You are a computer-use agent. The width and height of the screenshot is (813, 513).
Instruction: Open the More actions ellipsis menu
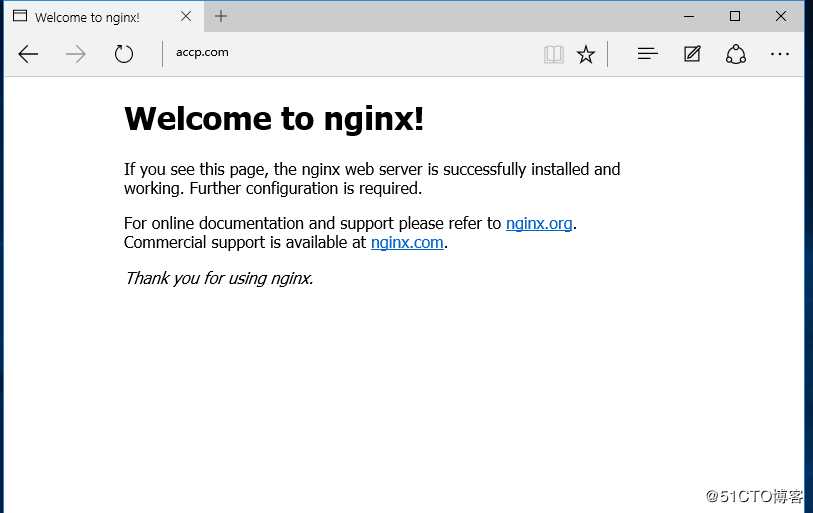click(780, 54)
